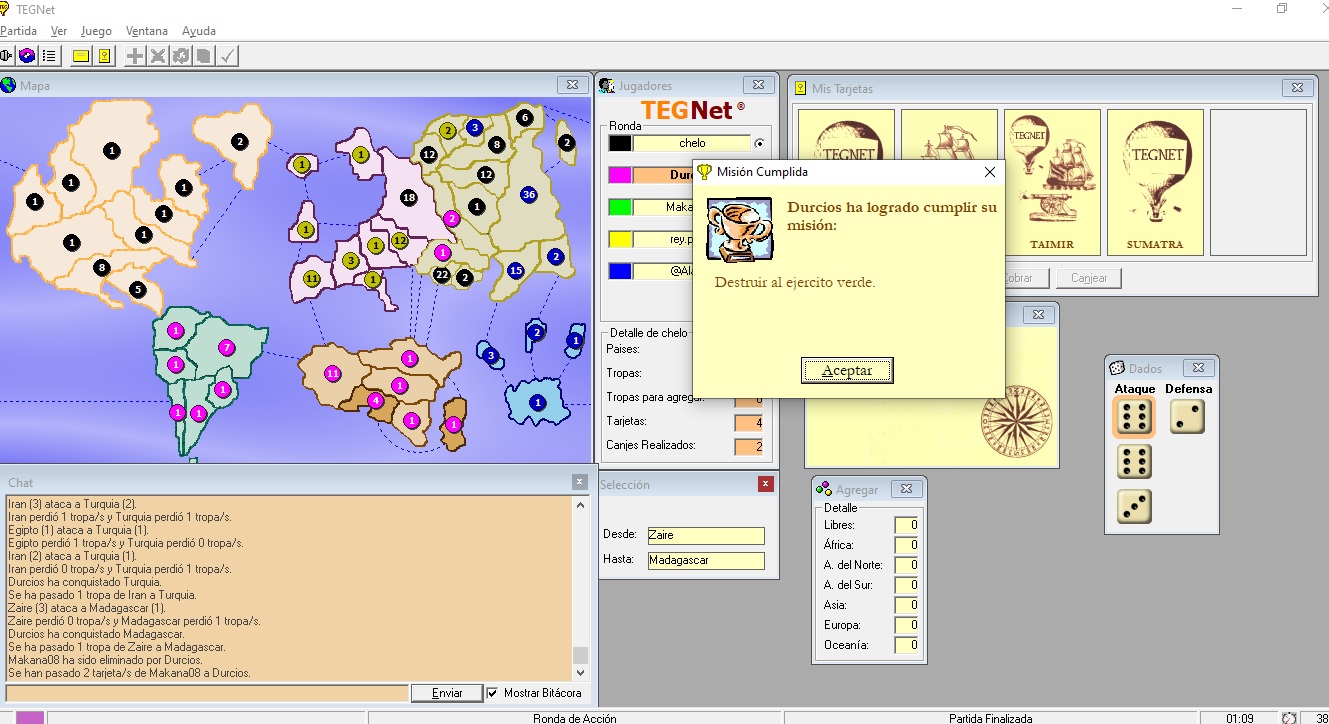Viewport: 1329px width, 724px height.
Task: Open the list view toolbar icon
Action: [48, 56]
